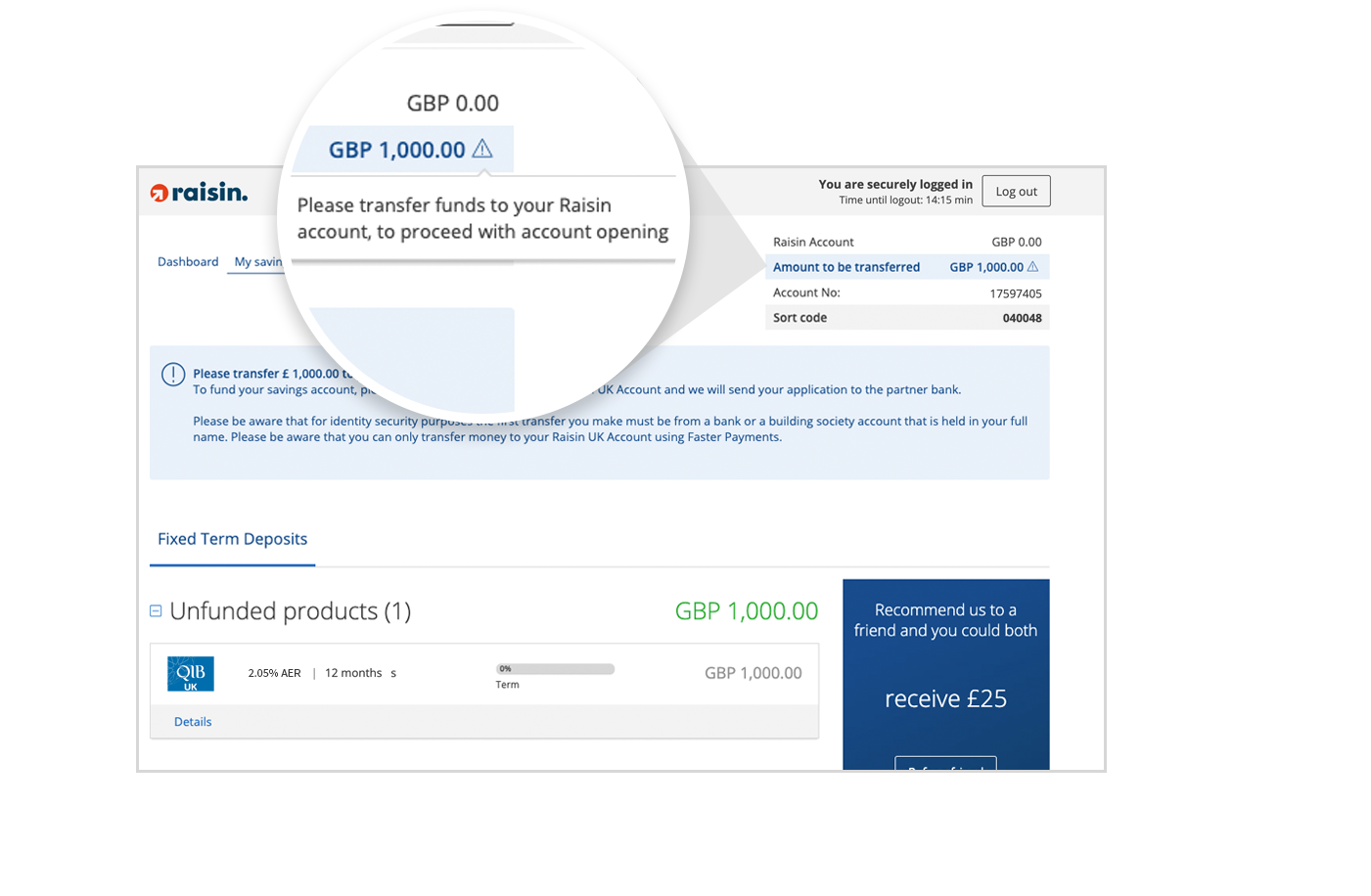This screenshot has width=1371, height=896.
Task: Select the sort code value 040048
Action: pyautogui.click(x=1022, y=318)
